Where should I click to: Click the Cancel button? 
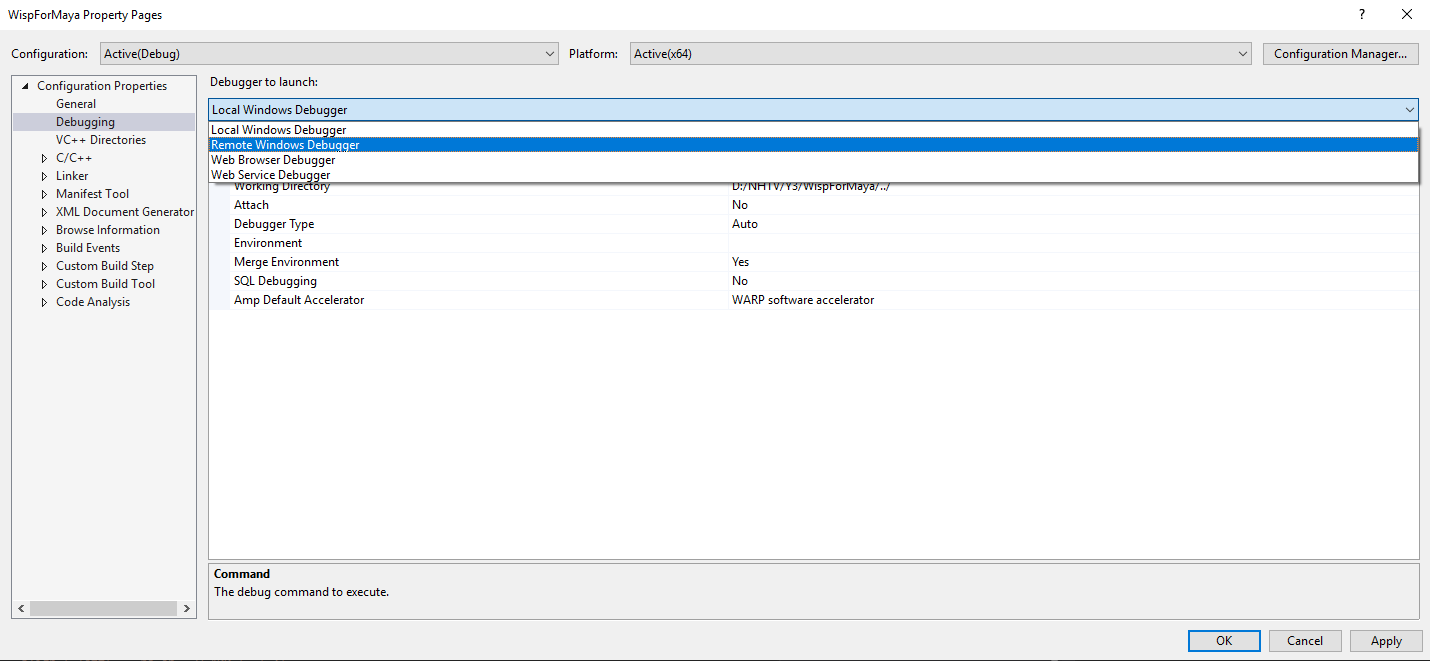(1305, 641)
